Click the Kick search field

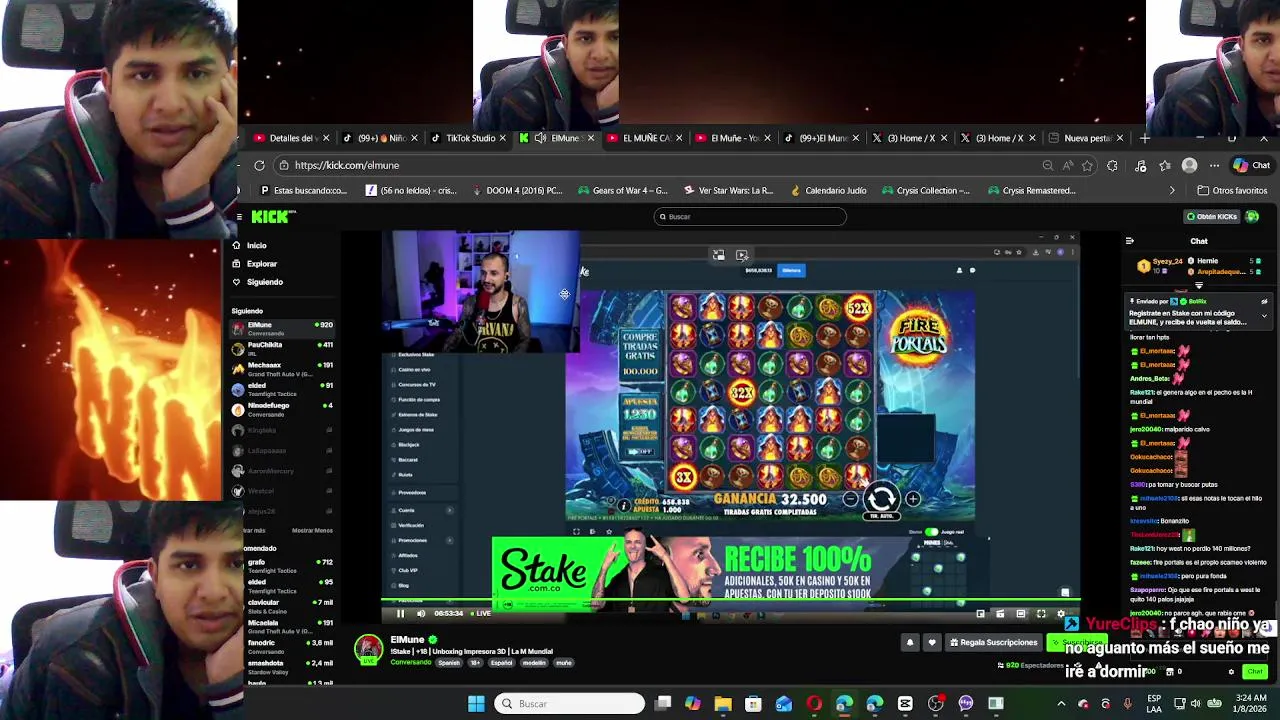(x=750, y=216)
